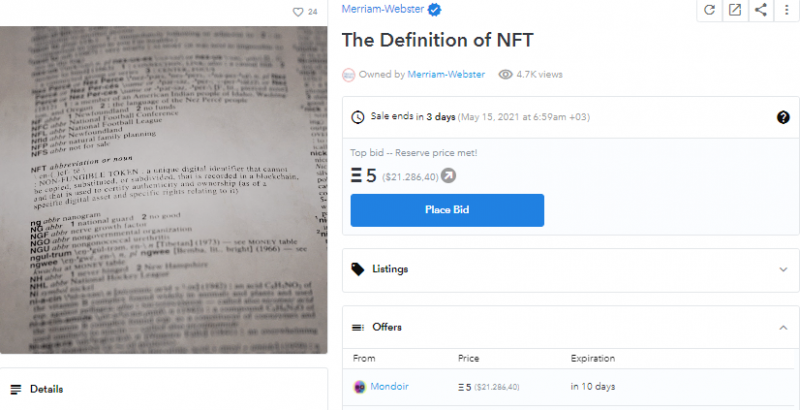Click the owner avatar icon
Screen dimensions: 800x410
pyautogui.click(x=349, y=74)
